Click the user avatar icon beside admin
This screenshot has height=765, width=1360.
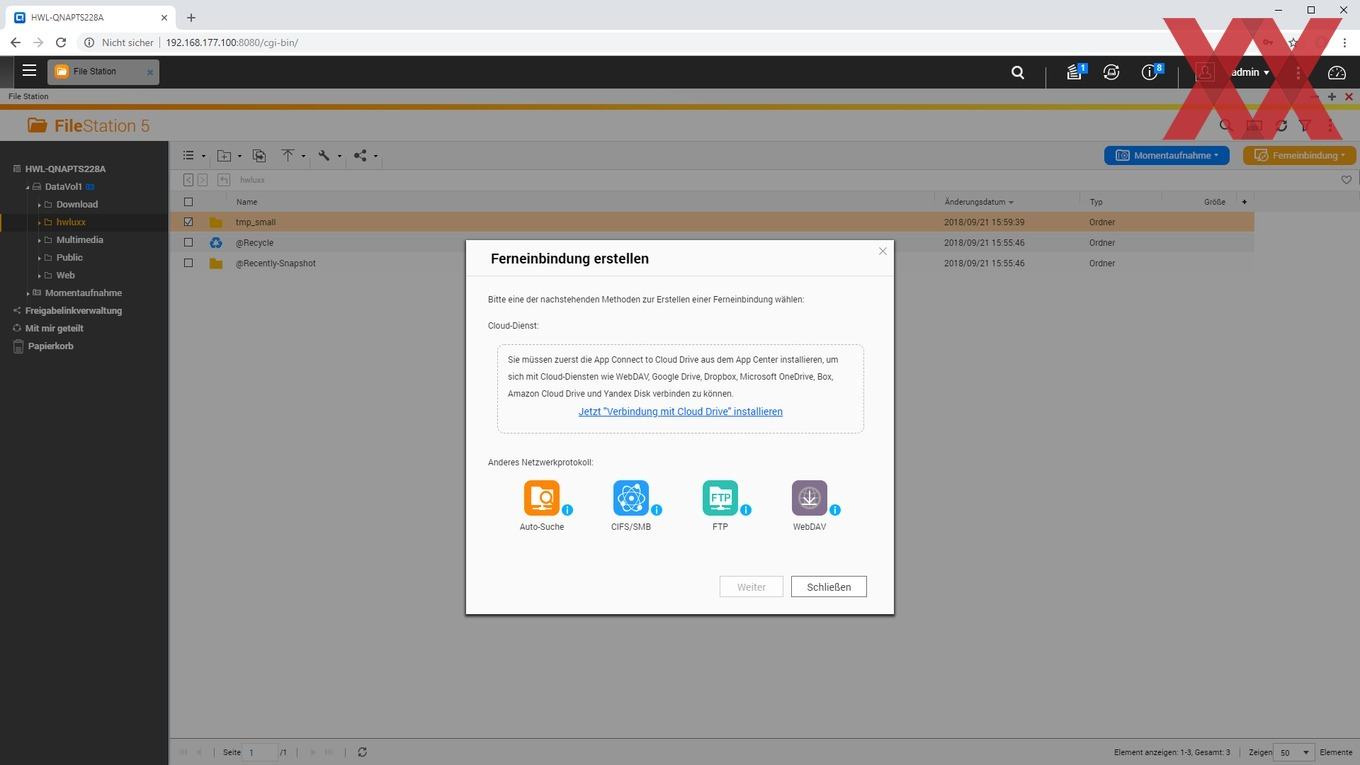[x=1205, y=72]
